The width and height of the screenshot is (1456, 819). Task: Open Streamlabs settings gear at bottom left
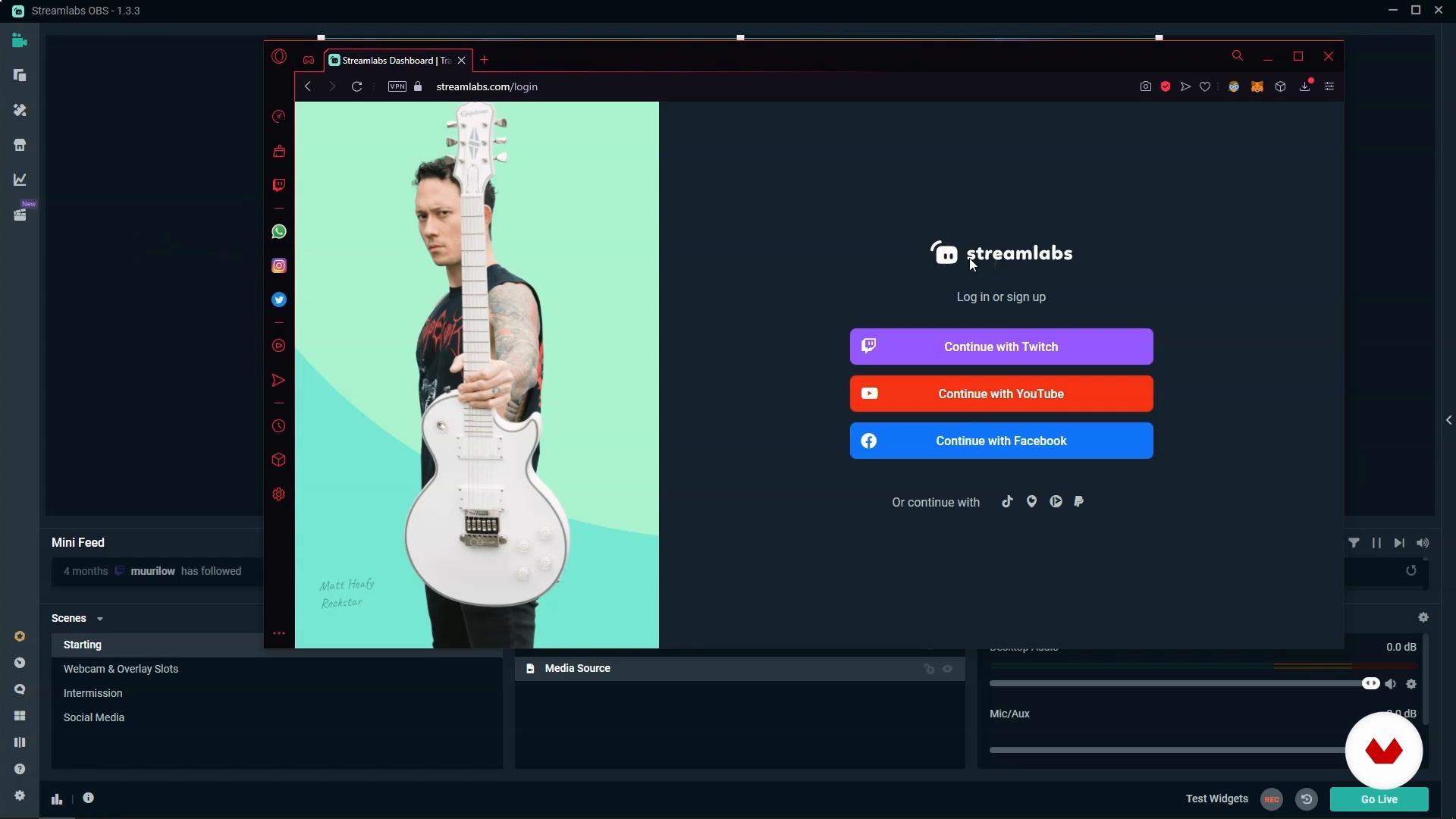[x=20, y=795]
